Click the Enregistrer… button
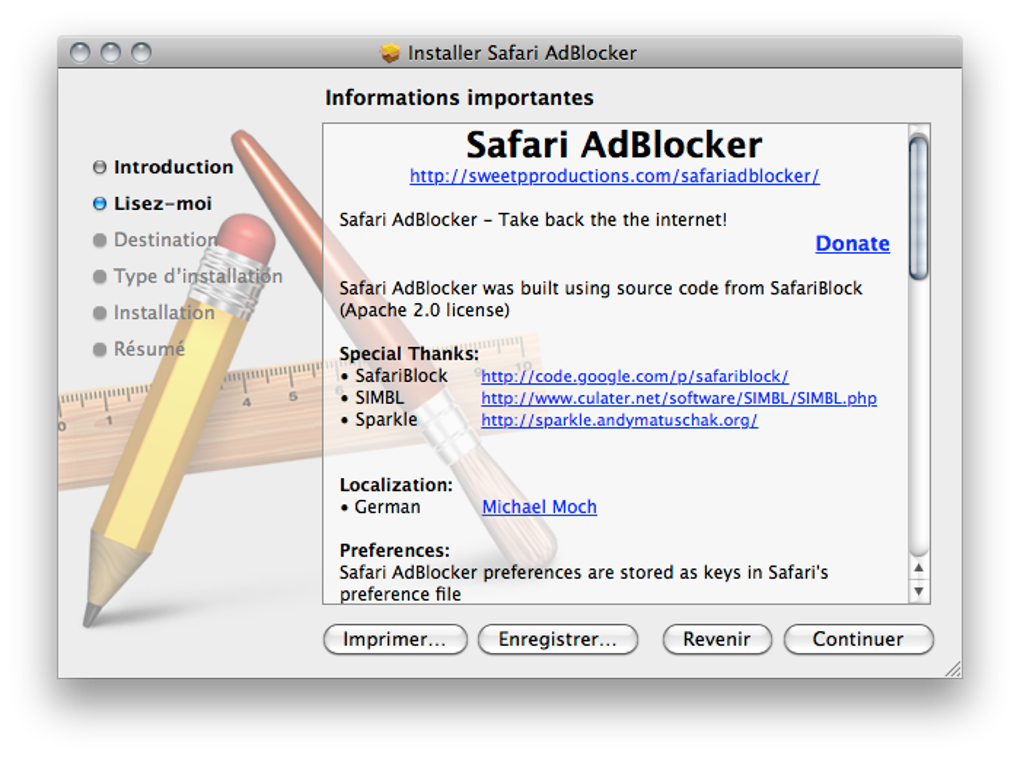Viewport: 1020px width, 758px height. click(557, 639)
